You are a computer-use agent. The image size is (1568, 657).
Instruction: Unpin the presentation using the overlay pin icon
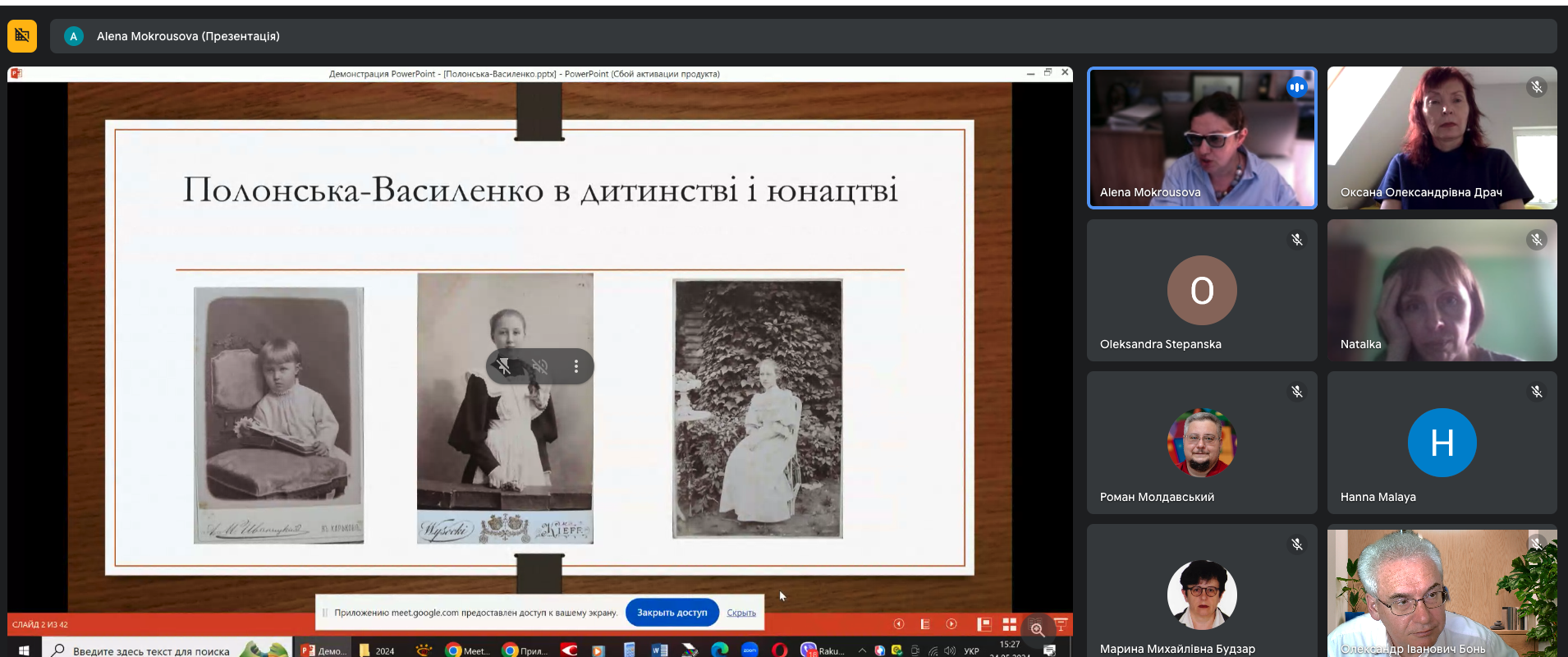tap(504, 366)
